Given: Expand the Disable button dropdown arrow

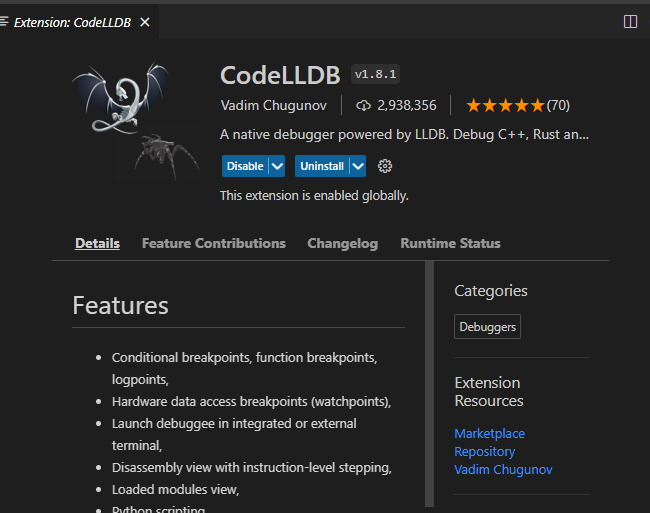Looking at the screenshot, I should coord(277,166).
